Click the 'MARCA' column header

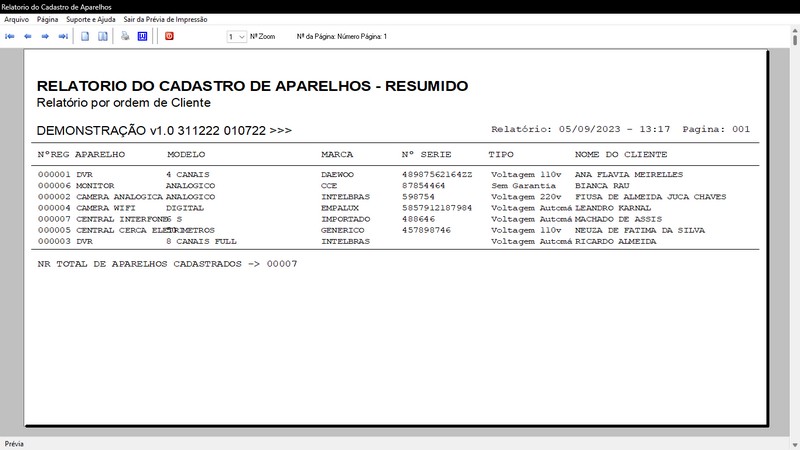[x=337, y=154]
